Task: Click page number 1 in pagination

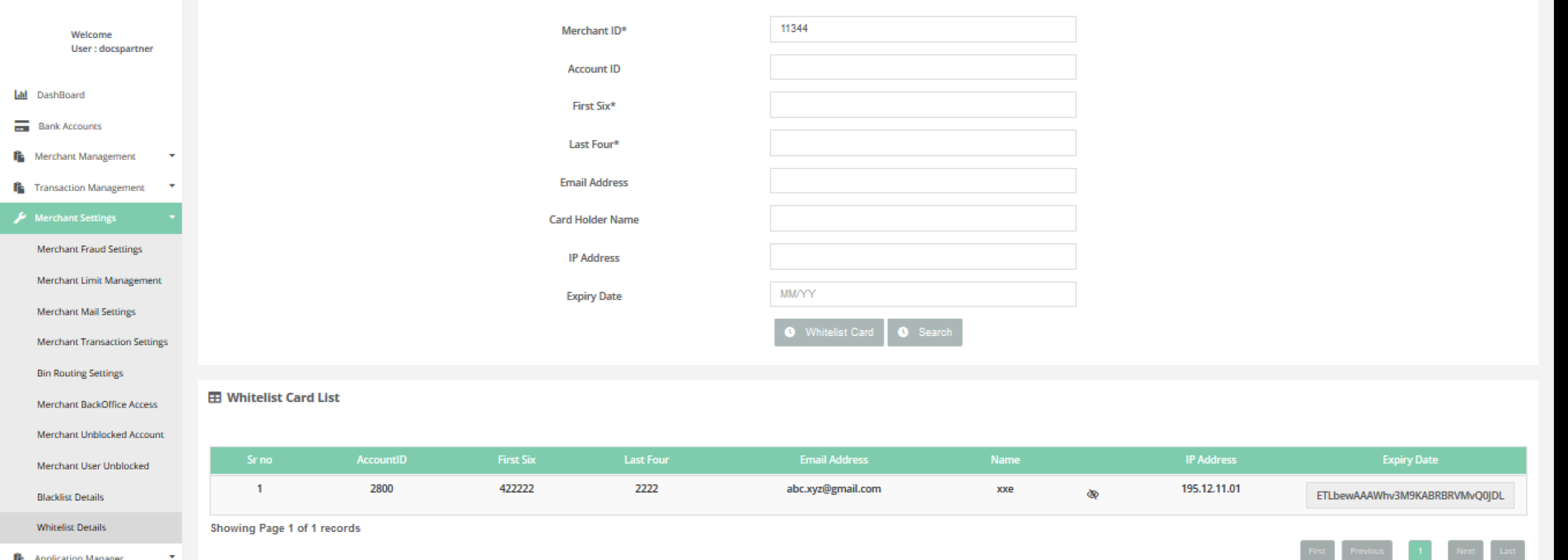Action: click(x=1420, y=551)
